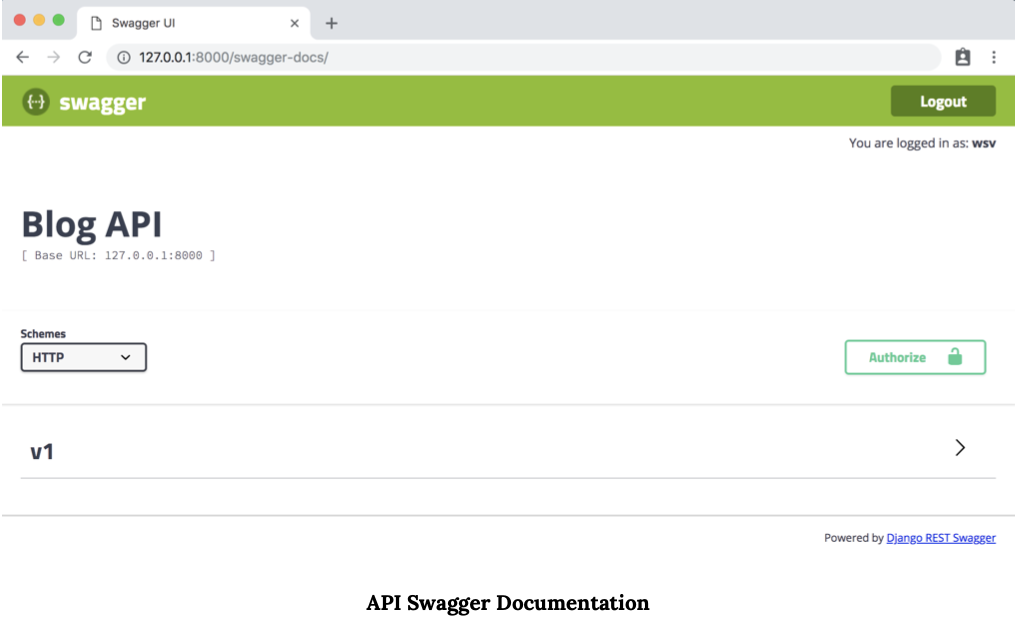Click the address bar URL field
The width and height of the screenshot is (1020, 628).
tap(524, 57)
